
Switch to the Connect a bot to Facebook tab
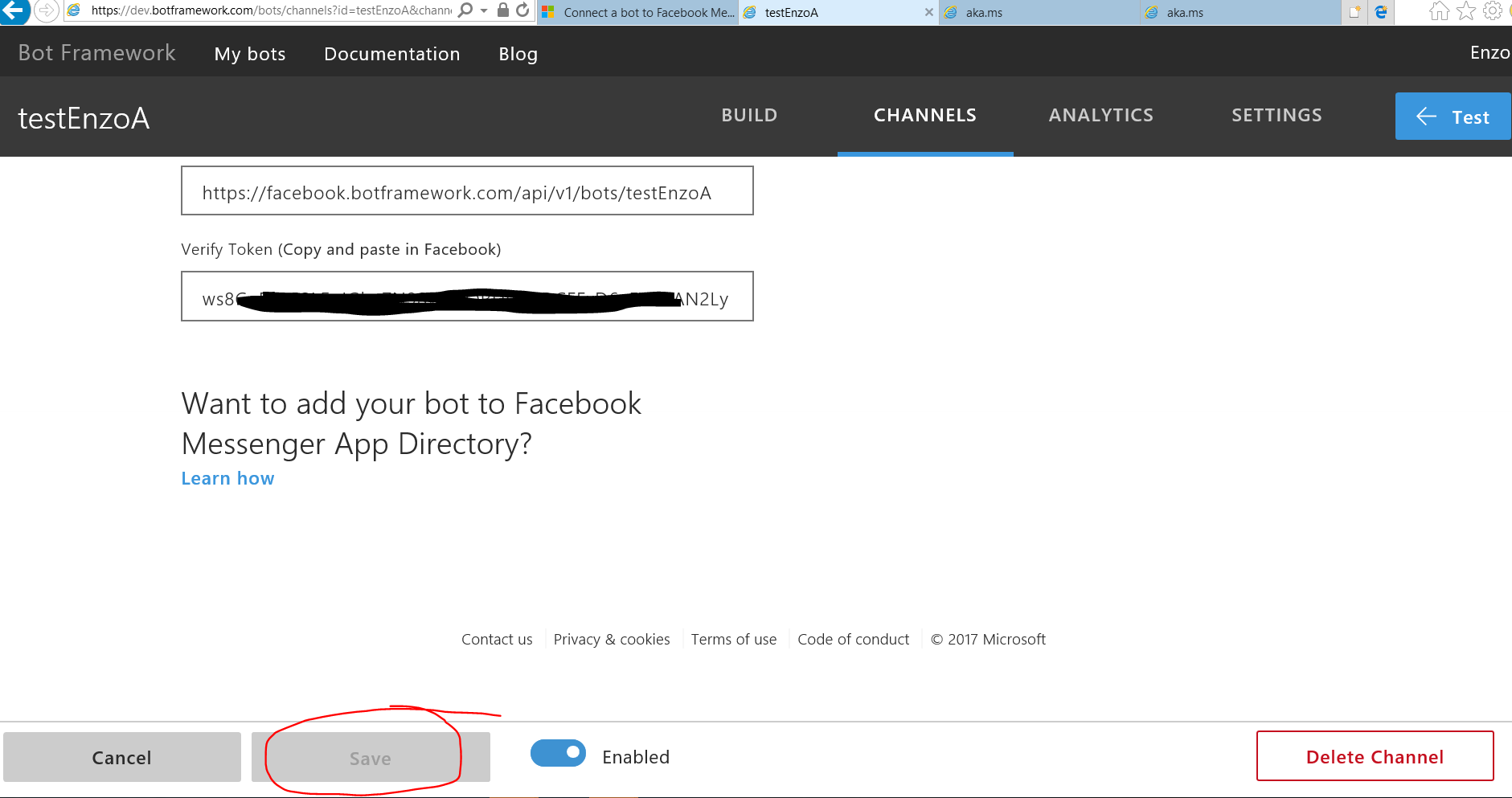pyautogui.click(x=638, y=13)
